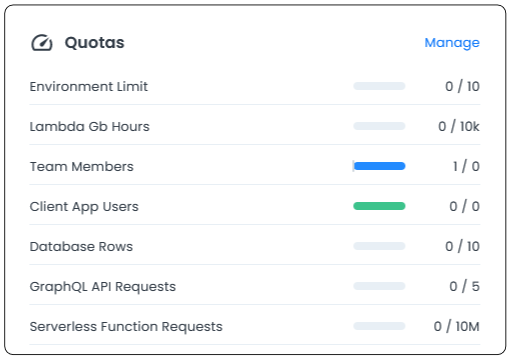Select the Client App Users label
The image size is (511, 360).
pyautogui.click(x=84, y=207)
